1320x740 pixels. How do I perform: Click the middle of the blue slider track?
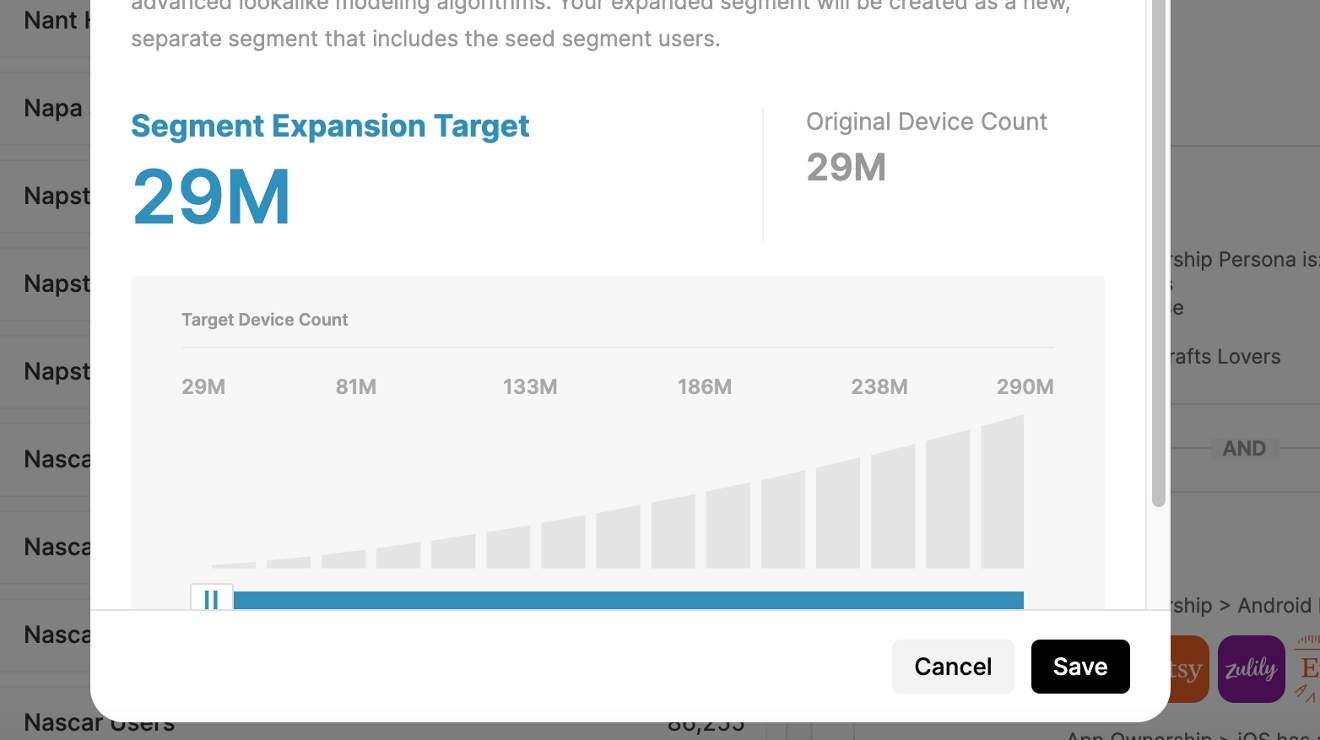(x=628, y=600)
